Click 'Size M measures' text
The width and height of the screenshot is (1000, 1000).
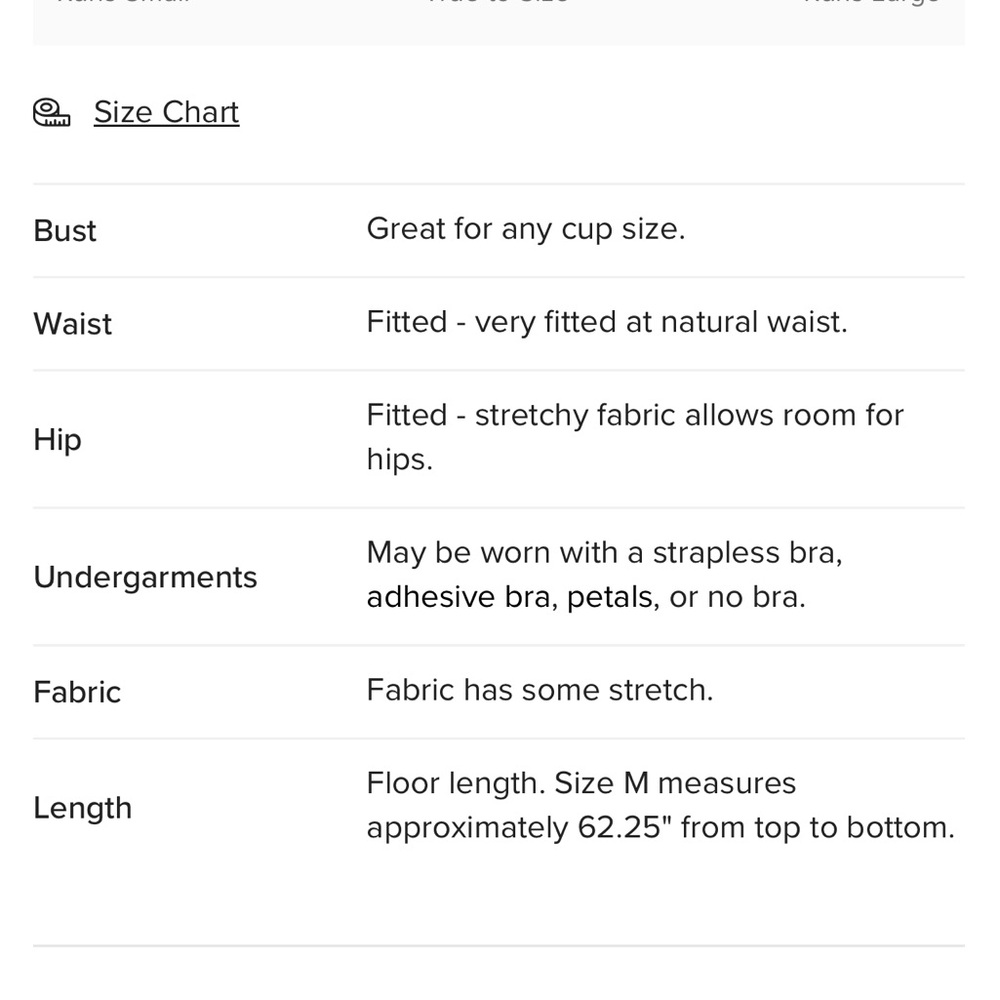[x=675, y=784]
